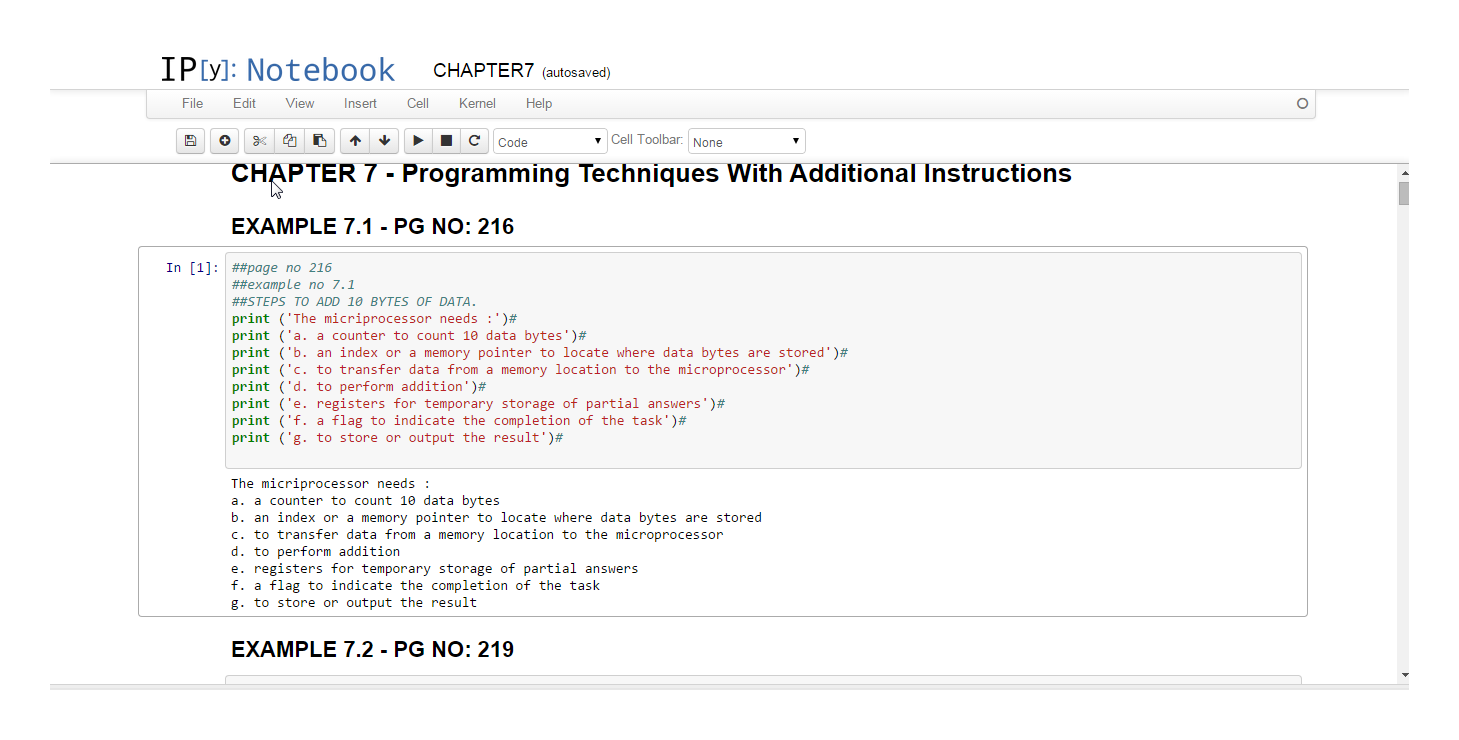Click scrollbar down arrow of notebook
This screenshot has width=1459, height=740.
point(1404,676)
